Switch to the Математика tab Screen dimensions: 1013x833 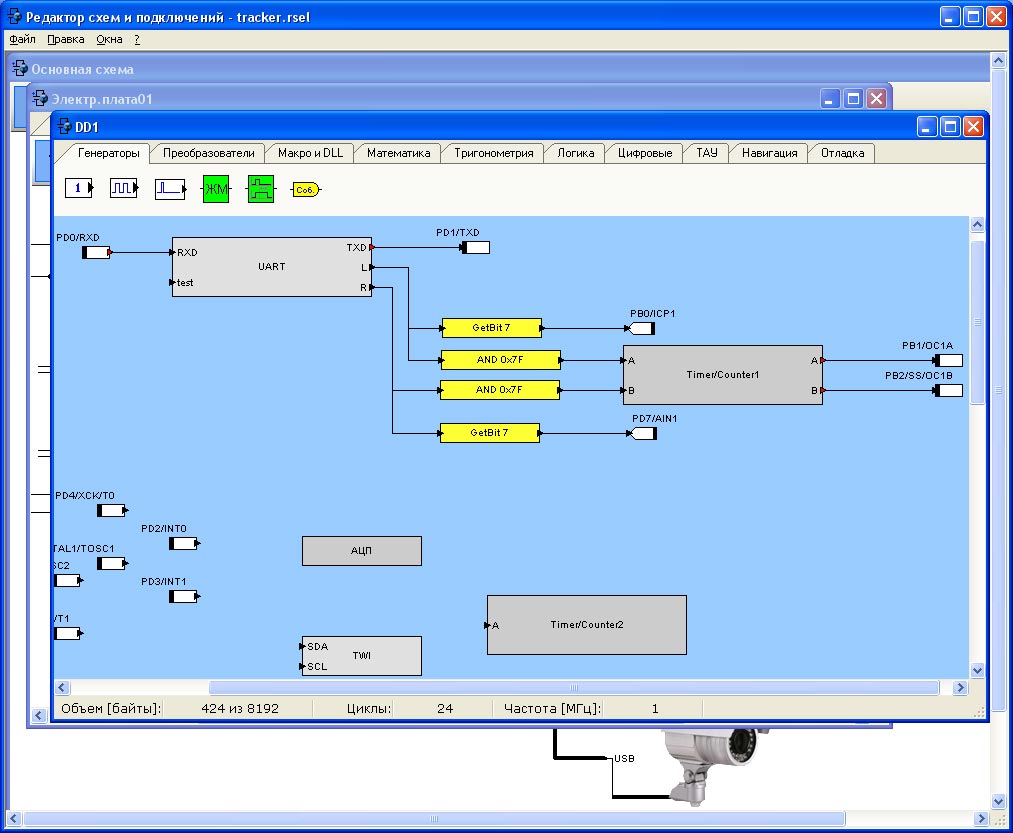[x=398, y=153]
